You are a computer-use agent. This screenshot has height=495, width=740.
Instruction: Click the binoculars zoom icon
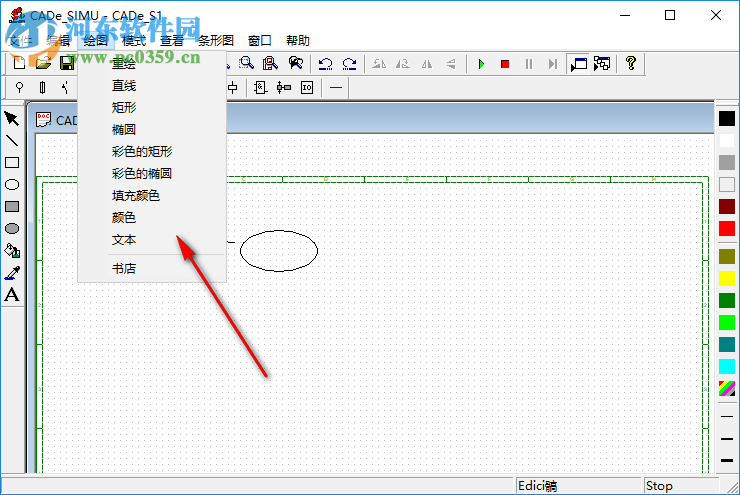[x=295, y=63]
